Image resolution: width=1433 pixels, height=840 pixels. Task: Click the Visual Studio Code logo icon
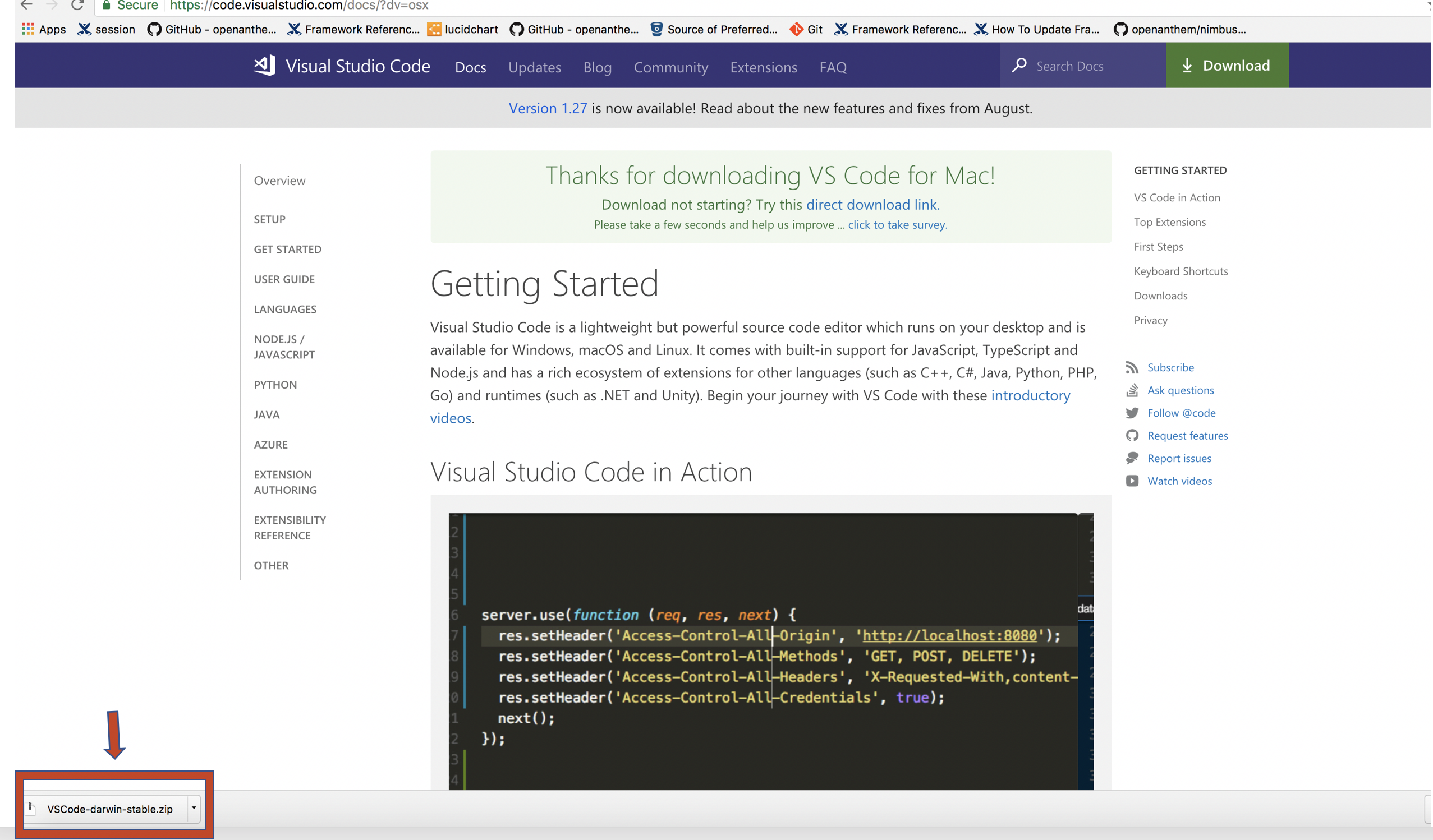(264, 66)
